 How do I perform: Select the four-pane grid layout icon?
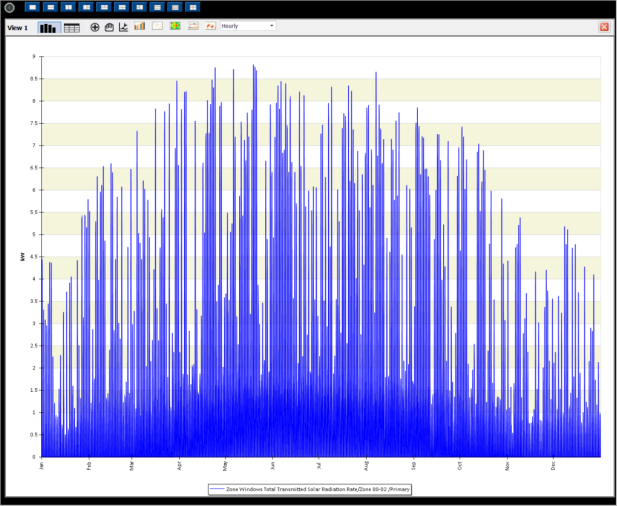coord(193,7)
